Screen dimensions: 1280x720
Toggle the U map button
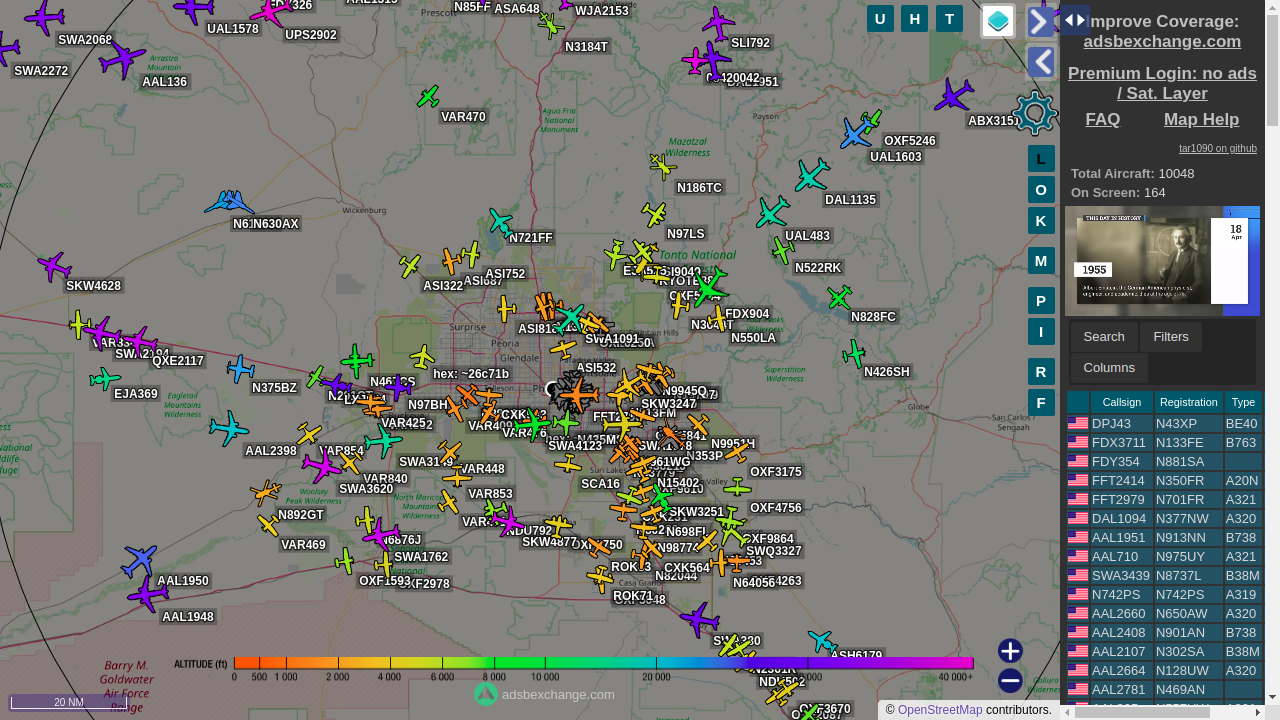pyautogui.click(x=880, y=18)
